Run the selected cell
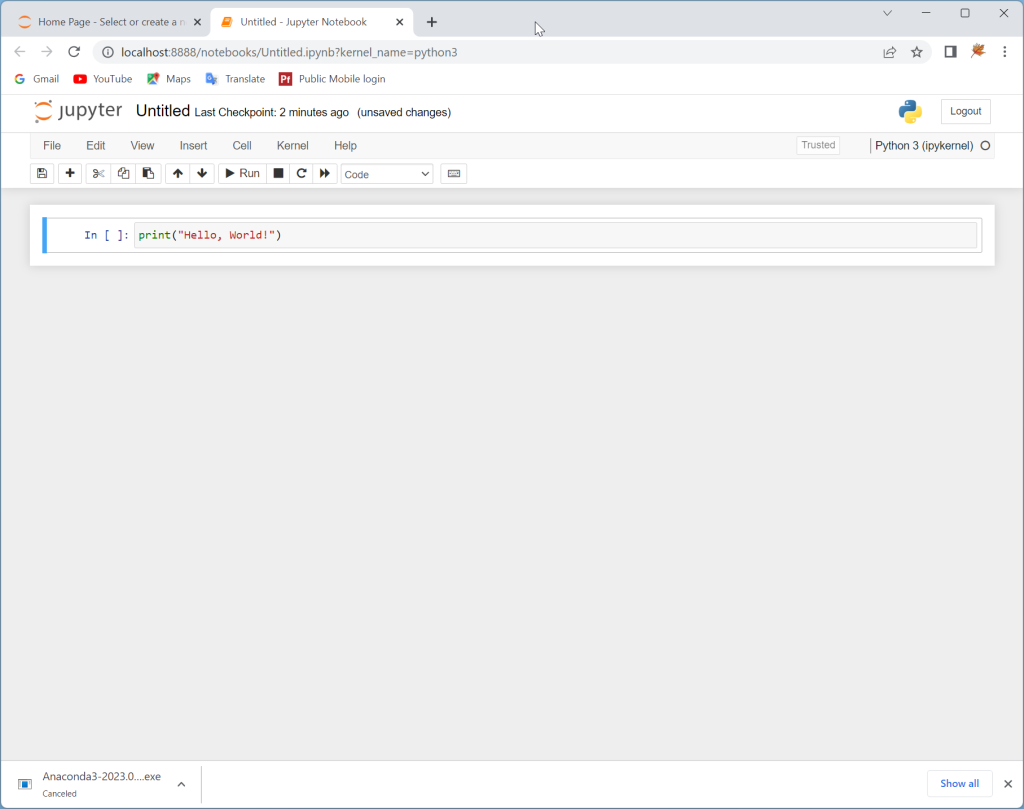Image resolution: width=1024 pixels, height=809 pixels. pyautogui.click(x=242, y=174)
